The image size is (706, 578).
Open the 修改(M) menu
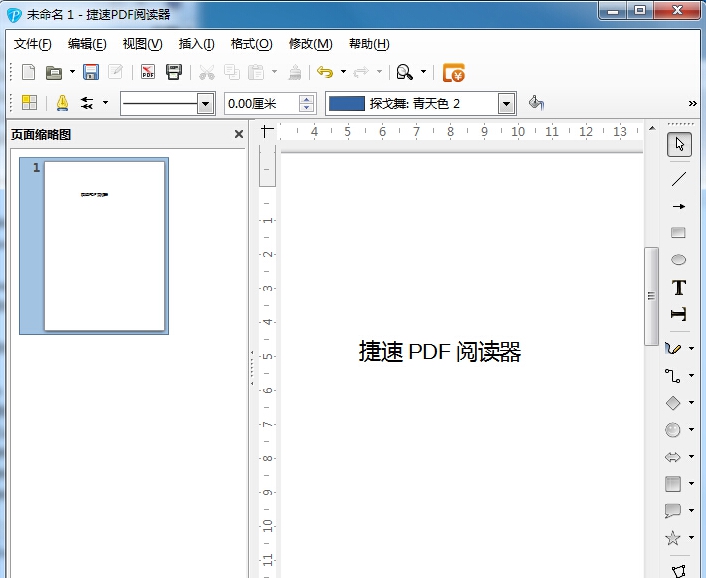pyautogui.click(x=310, y=44)
